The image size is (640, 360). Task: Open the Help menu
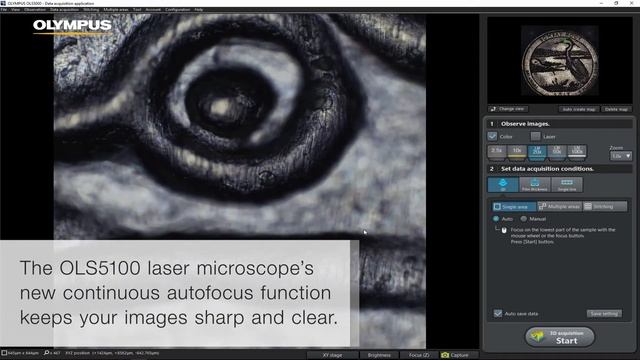[x=199, y=9]
